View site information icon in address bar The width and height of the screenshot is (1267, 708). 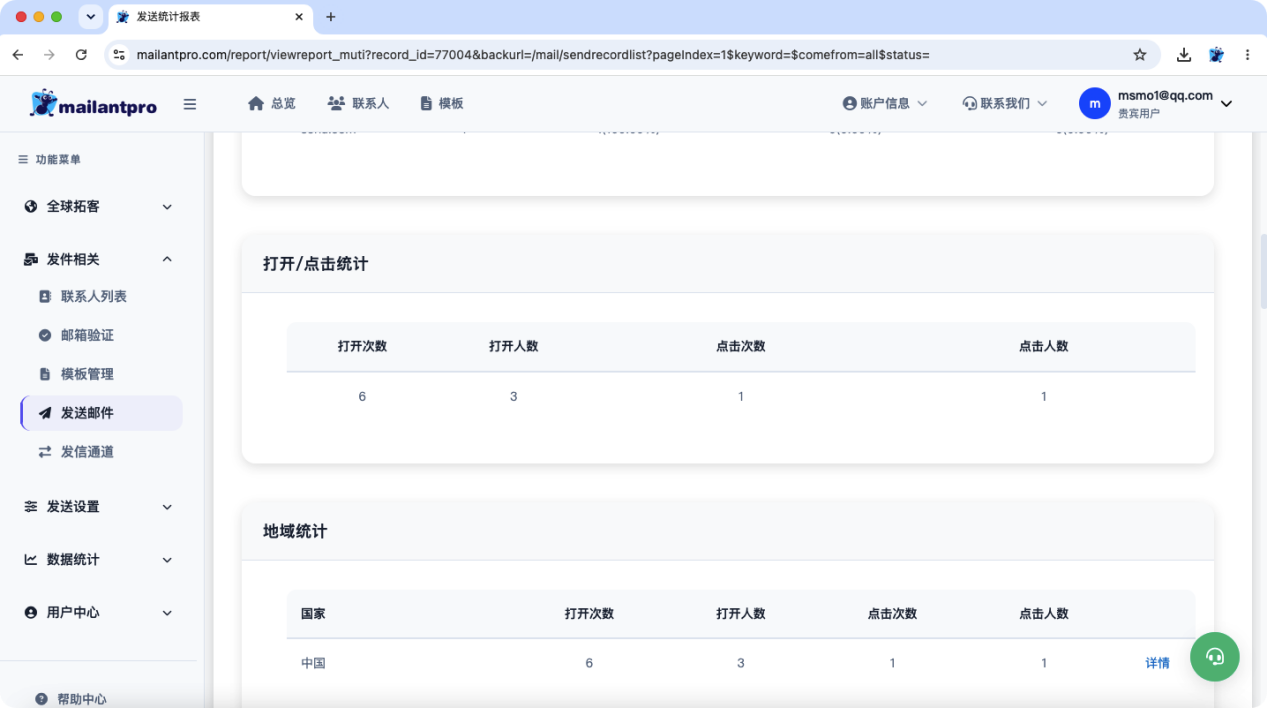(x=119, y=55)
